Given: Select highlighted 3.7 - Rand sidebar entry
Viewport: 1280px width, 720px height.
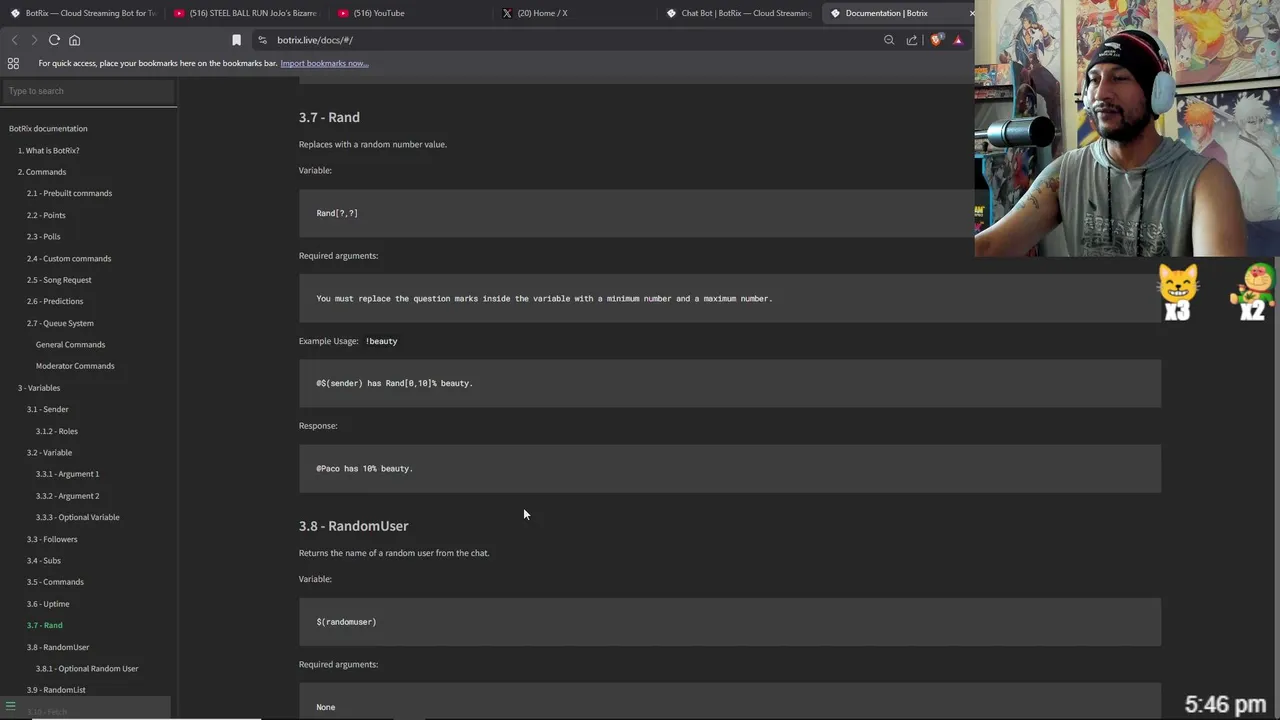Looking at the screenshot, I should pos(45,625).
